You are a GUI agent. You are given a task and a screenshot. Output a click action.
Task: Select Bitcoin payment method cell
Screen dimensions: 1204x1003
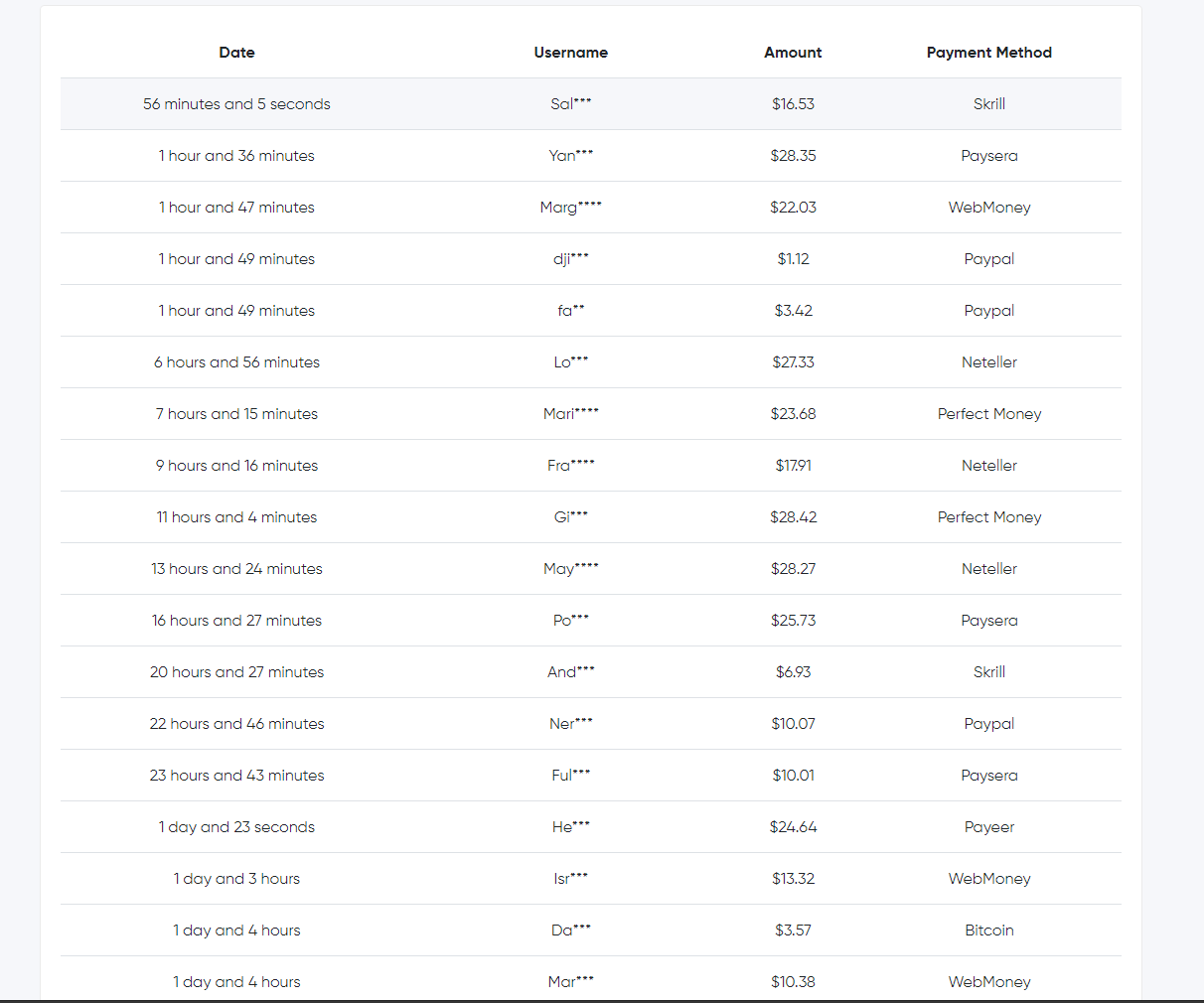989,931
